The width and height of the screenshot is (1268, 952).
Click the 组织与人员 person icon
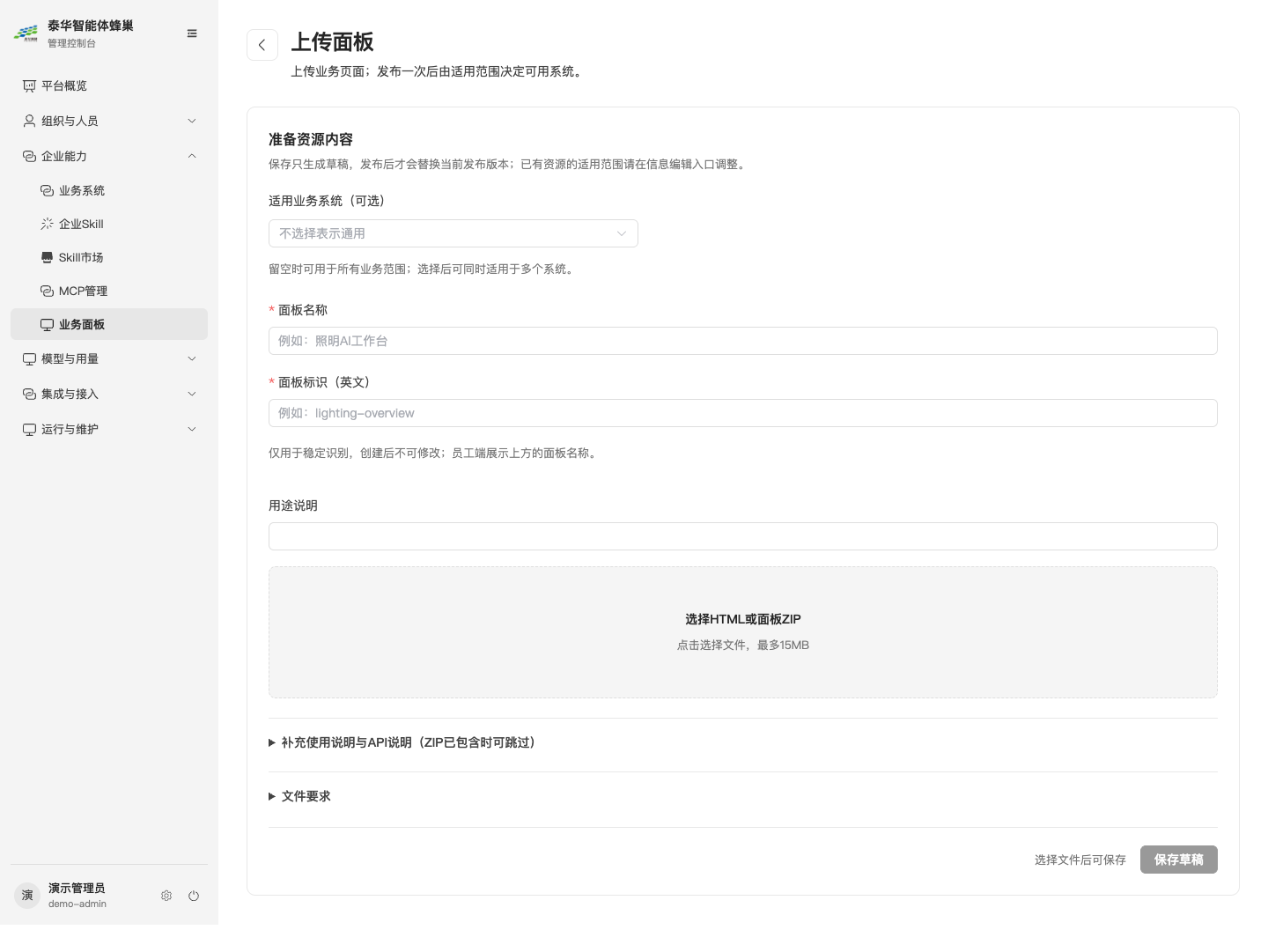tap(29, 121)
